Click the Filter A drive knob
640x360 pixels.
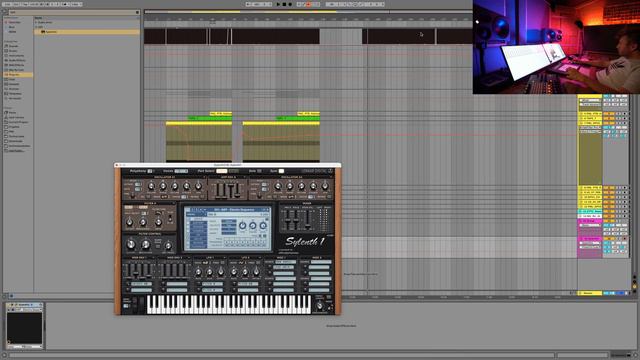tap(158, 222)
